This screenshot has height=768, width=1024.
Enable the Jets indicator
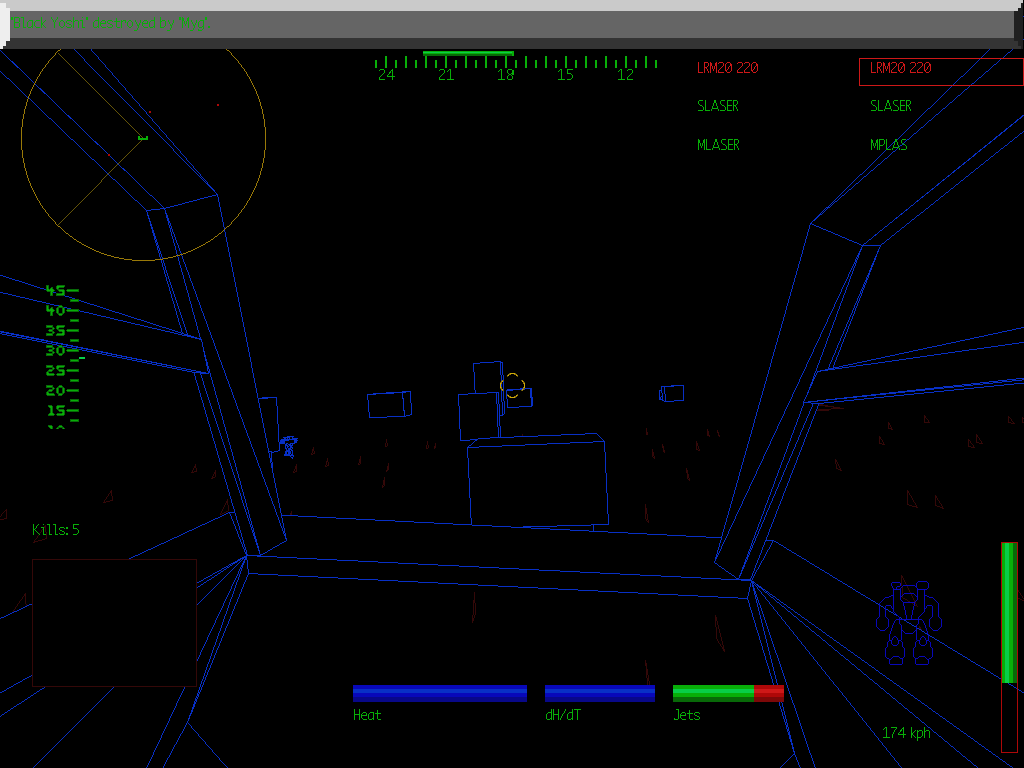point(727,691)
